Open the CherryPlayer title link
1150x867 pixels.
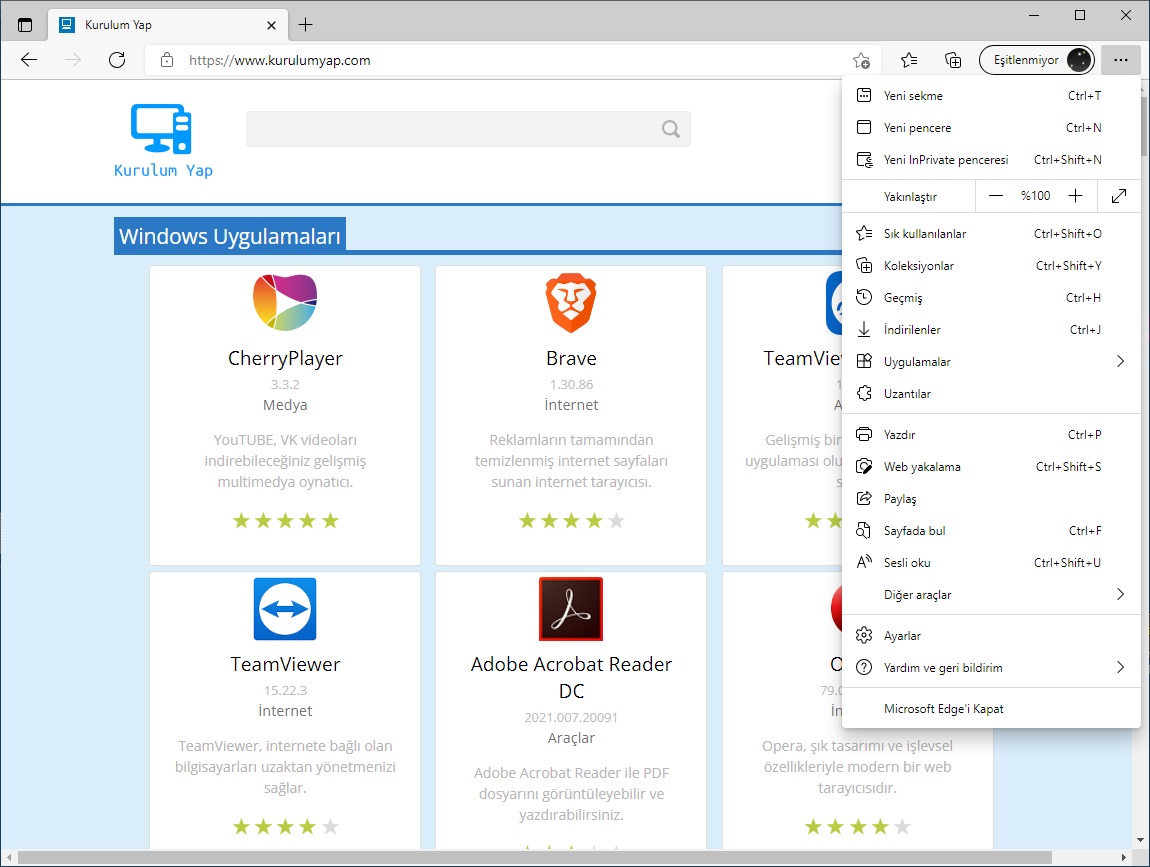click(285, 358)
